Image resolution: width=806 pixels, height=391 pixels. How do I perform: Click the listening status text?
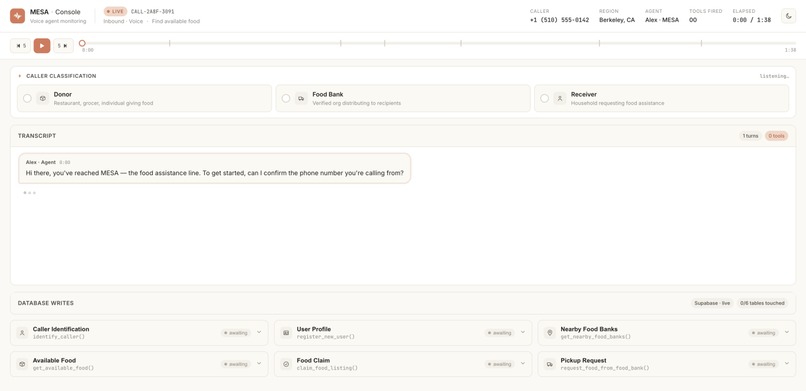coord(774,76)
